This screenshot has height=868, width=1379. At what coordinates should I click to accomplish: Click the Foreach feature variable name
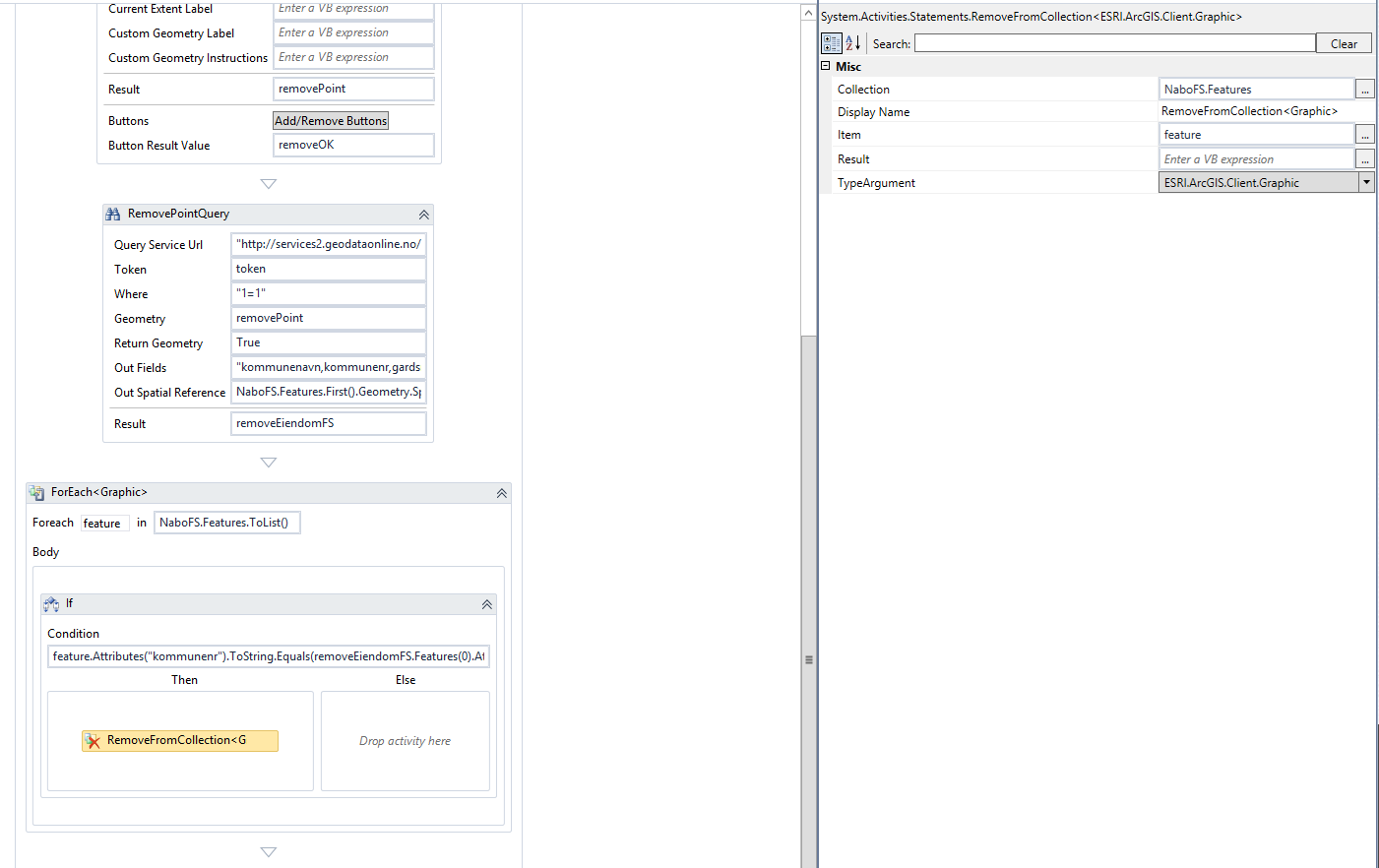coord(104,524)
